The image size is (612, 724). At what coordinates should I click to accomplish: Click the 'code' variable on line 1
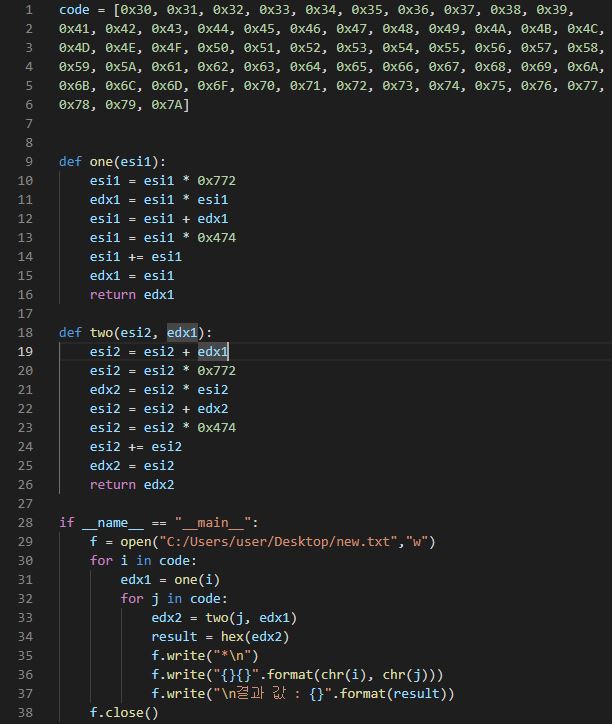click(74, 10)
